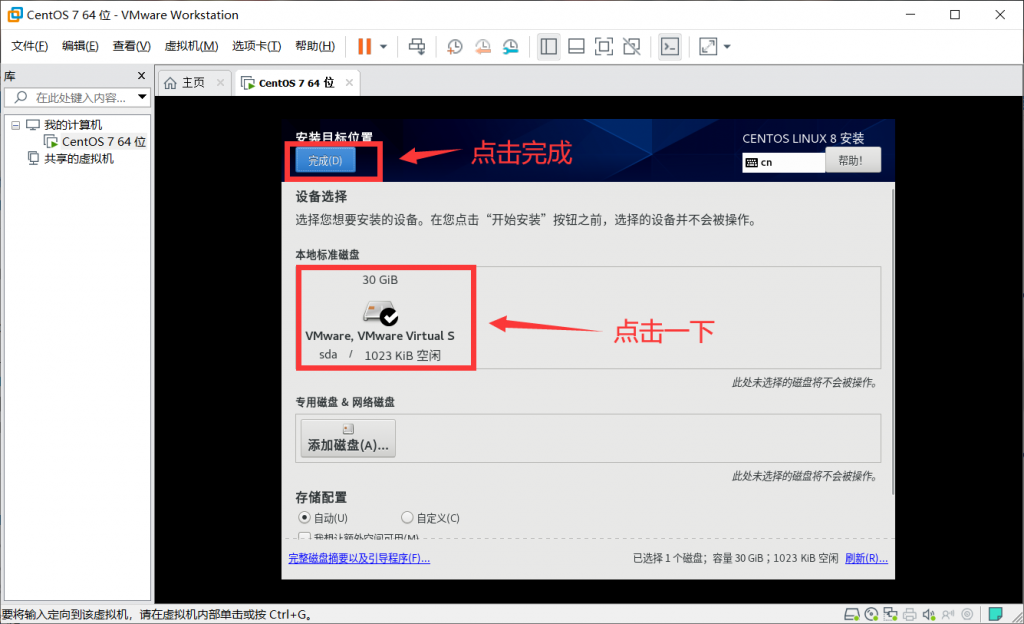
Task: Click the cn keyboard layout indicator
Action: point(783,163)
